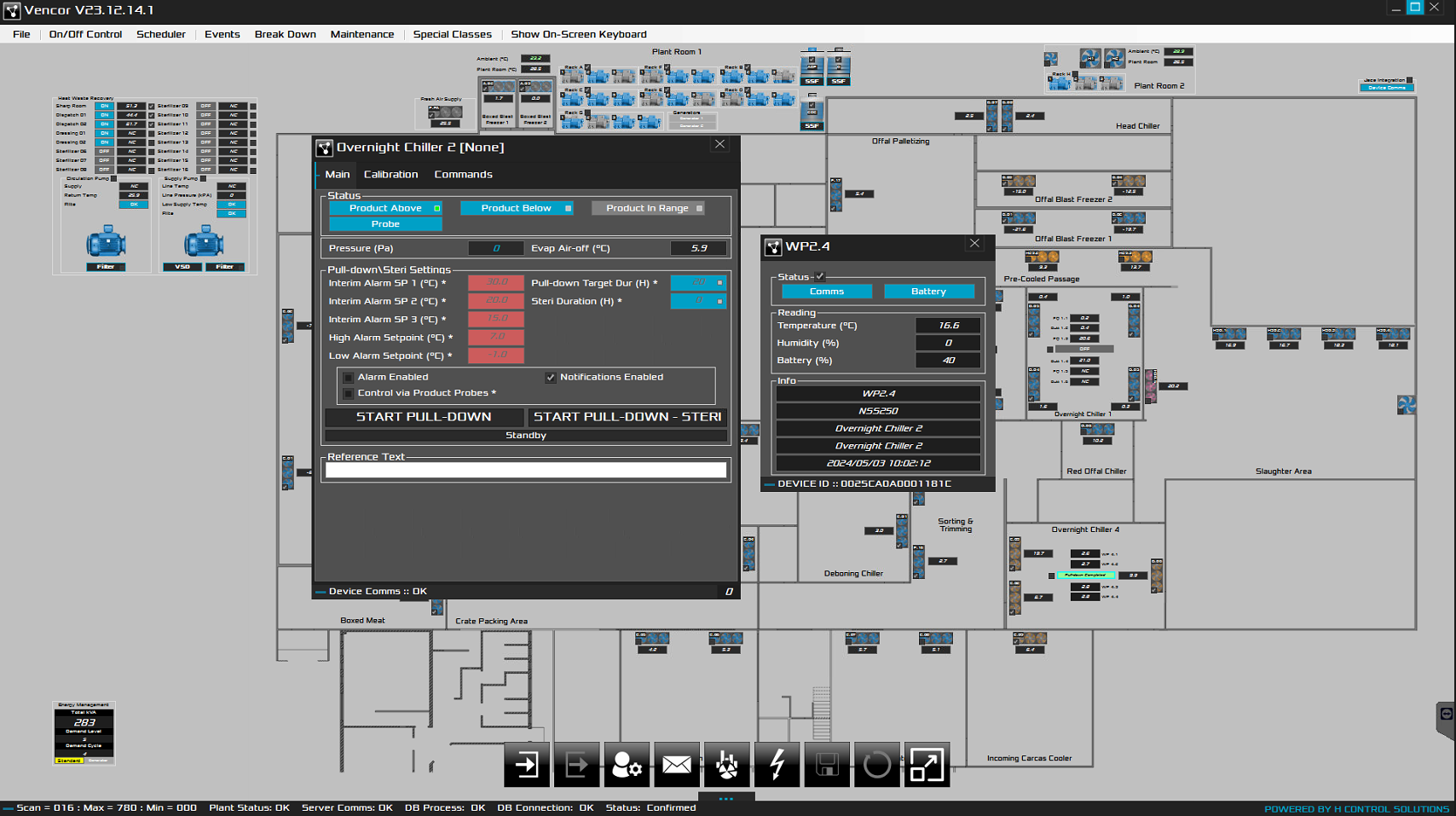Image resolution: width=1456 pixels, height=816 pixels.
Task: Click Show On-Screen Keyboard menu item
Action: coord(578,34)
